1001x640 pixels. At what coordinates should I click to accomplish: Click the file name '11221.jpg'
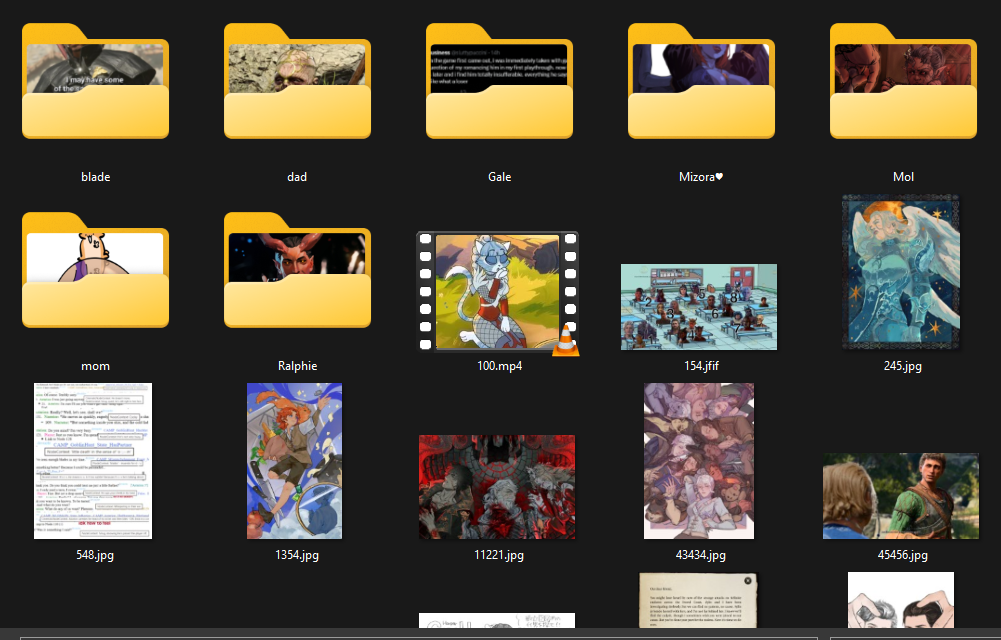pyautogui.click(x=499, y=554)
